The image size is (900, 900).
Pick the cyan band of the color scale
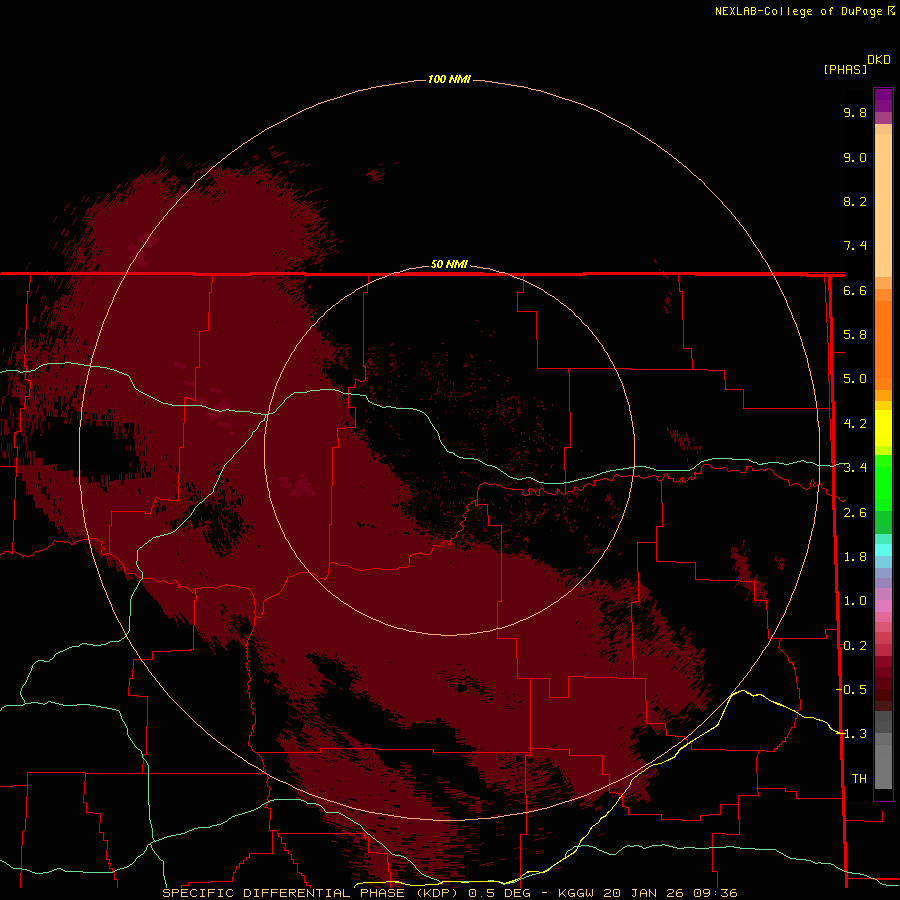(x=883, y=550)
